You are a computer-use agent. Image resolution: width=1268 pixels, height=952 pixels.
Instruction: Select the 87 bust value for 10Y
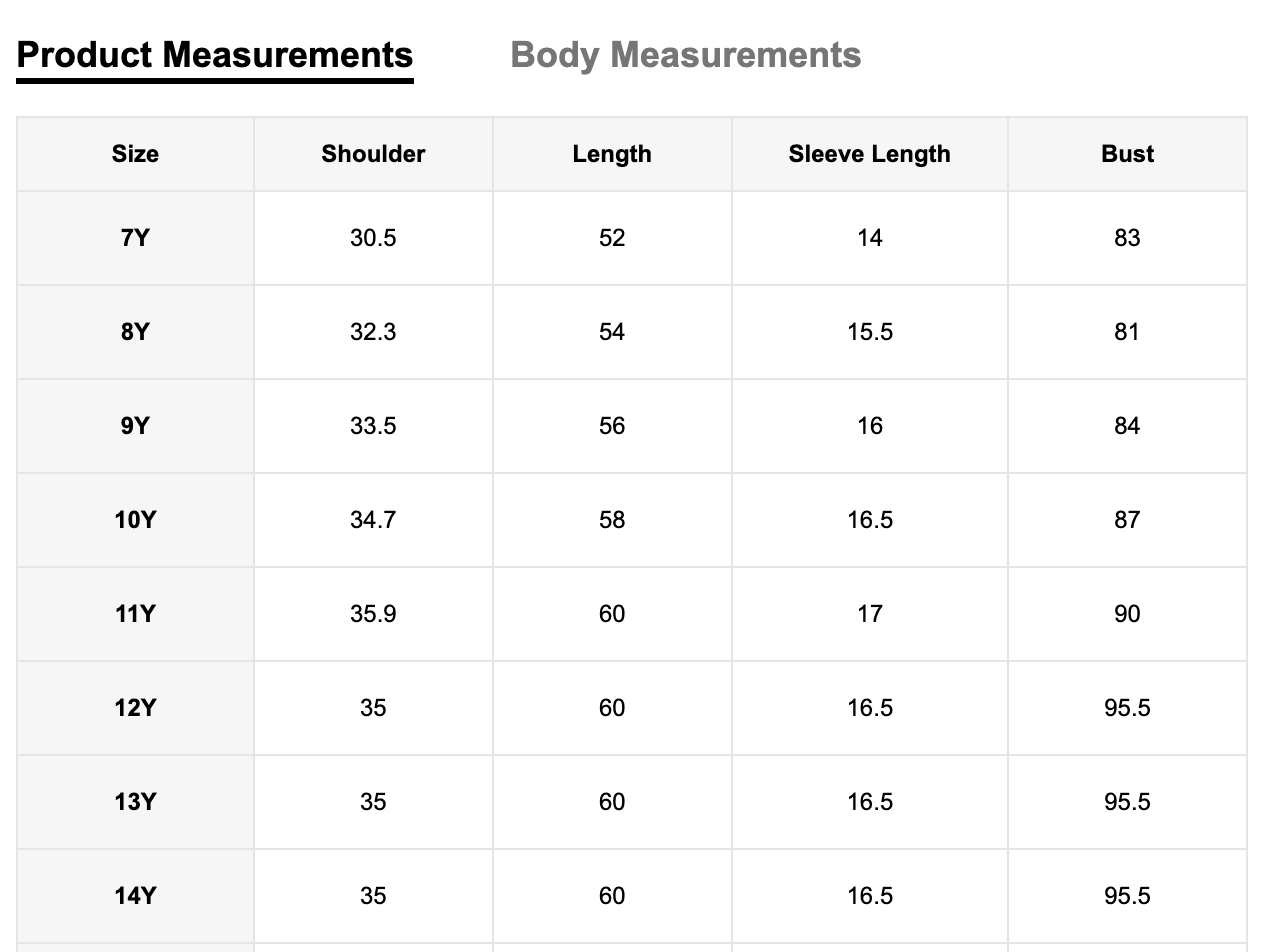pos(1127,520)
